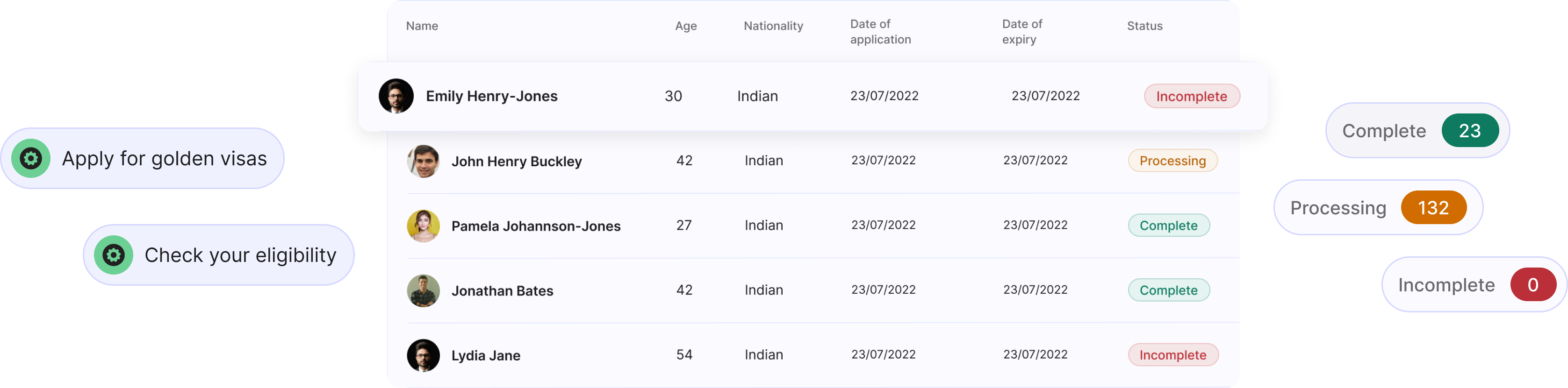Click Lydia Jane's profile avatar
Viewport: 1568px width, 388px height.
click(x=423, y=355)
